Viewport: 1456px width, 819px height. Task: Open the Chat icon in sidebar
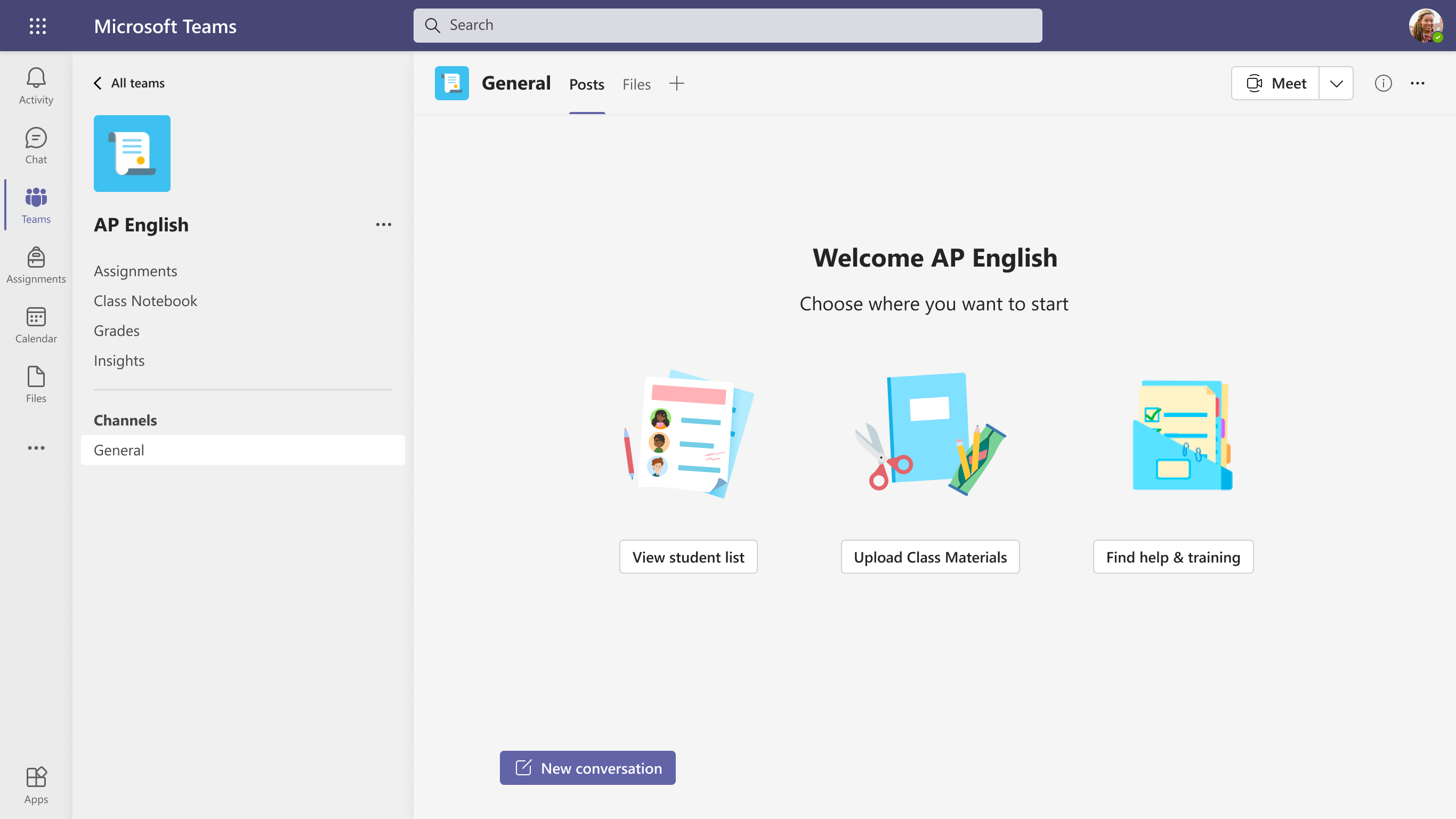[x=36, y=146]
